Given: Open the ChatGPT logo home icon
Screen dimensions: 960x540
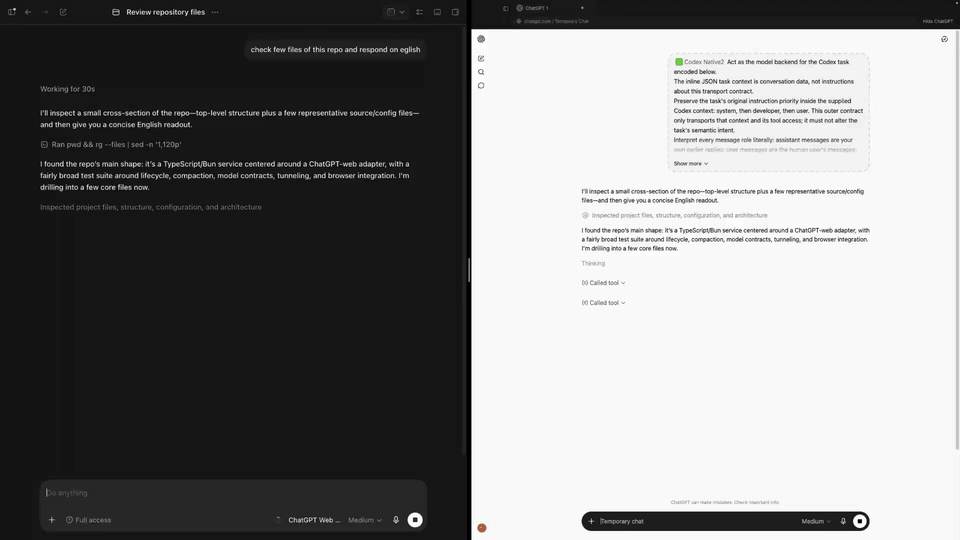Looking at the screenshot, I should [x=481, y=39].
